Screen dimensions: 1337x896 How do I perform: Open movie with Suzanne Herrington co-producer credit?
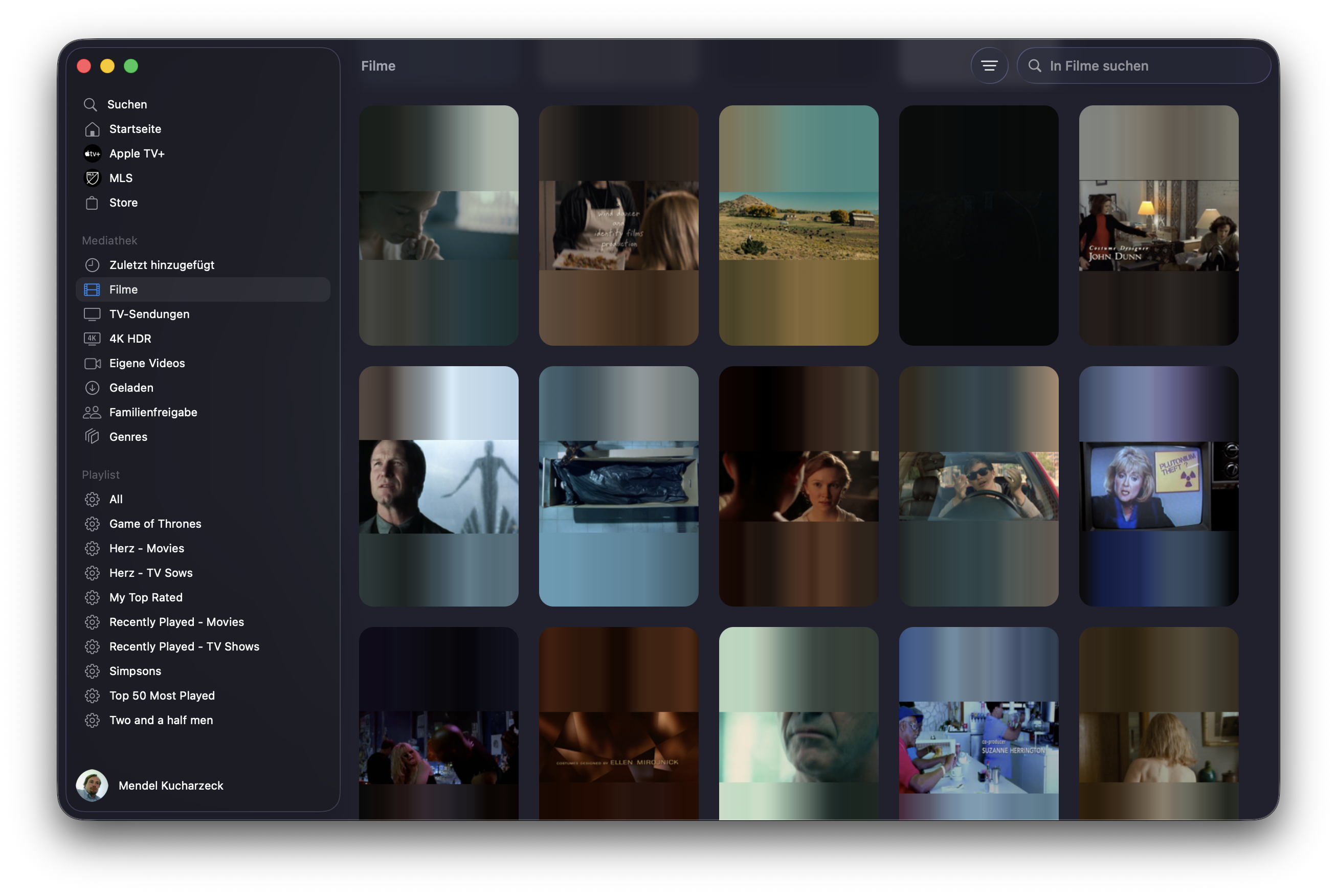978,724
